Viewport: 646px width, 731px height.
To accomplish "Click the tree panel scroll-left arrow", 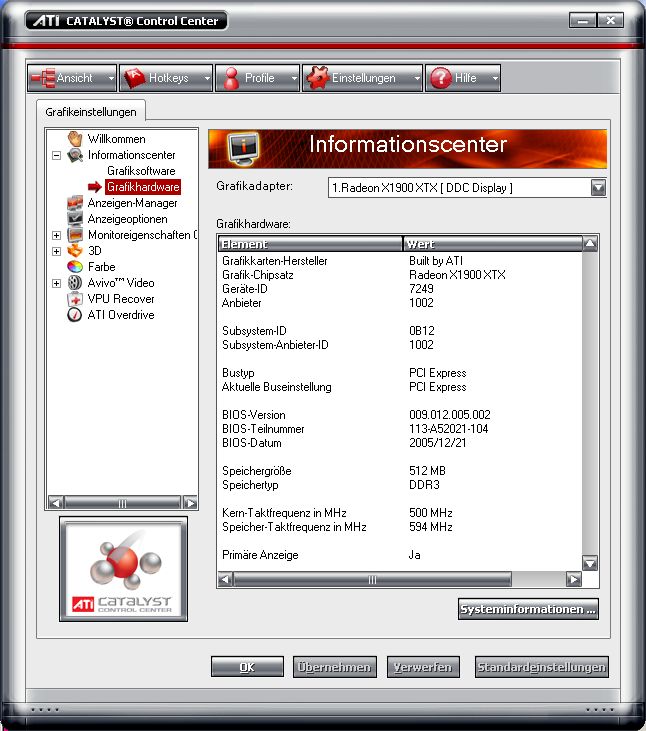I will (x=55, y=503).
